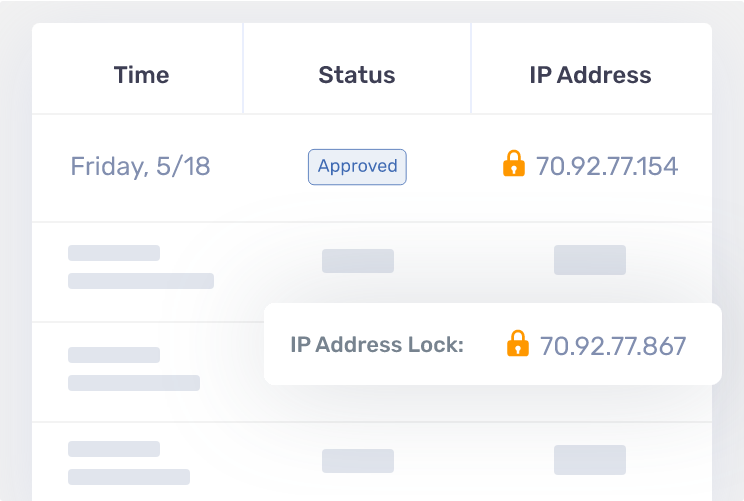
Task: Click bottom row's status placeholder block
Action: pos(358,461)
